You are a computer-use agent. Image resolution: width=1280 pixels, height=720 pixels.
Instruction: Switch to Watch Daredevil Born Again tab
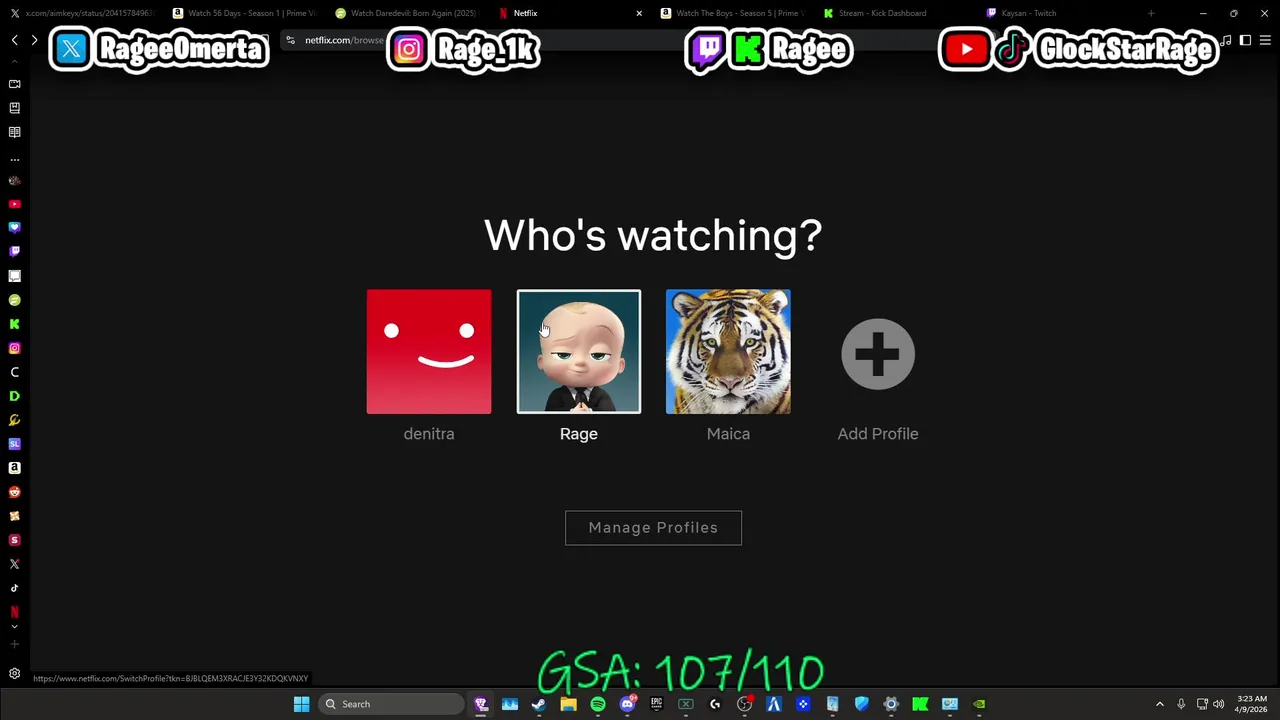click(x=408, y=13)
